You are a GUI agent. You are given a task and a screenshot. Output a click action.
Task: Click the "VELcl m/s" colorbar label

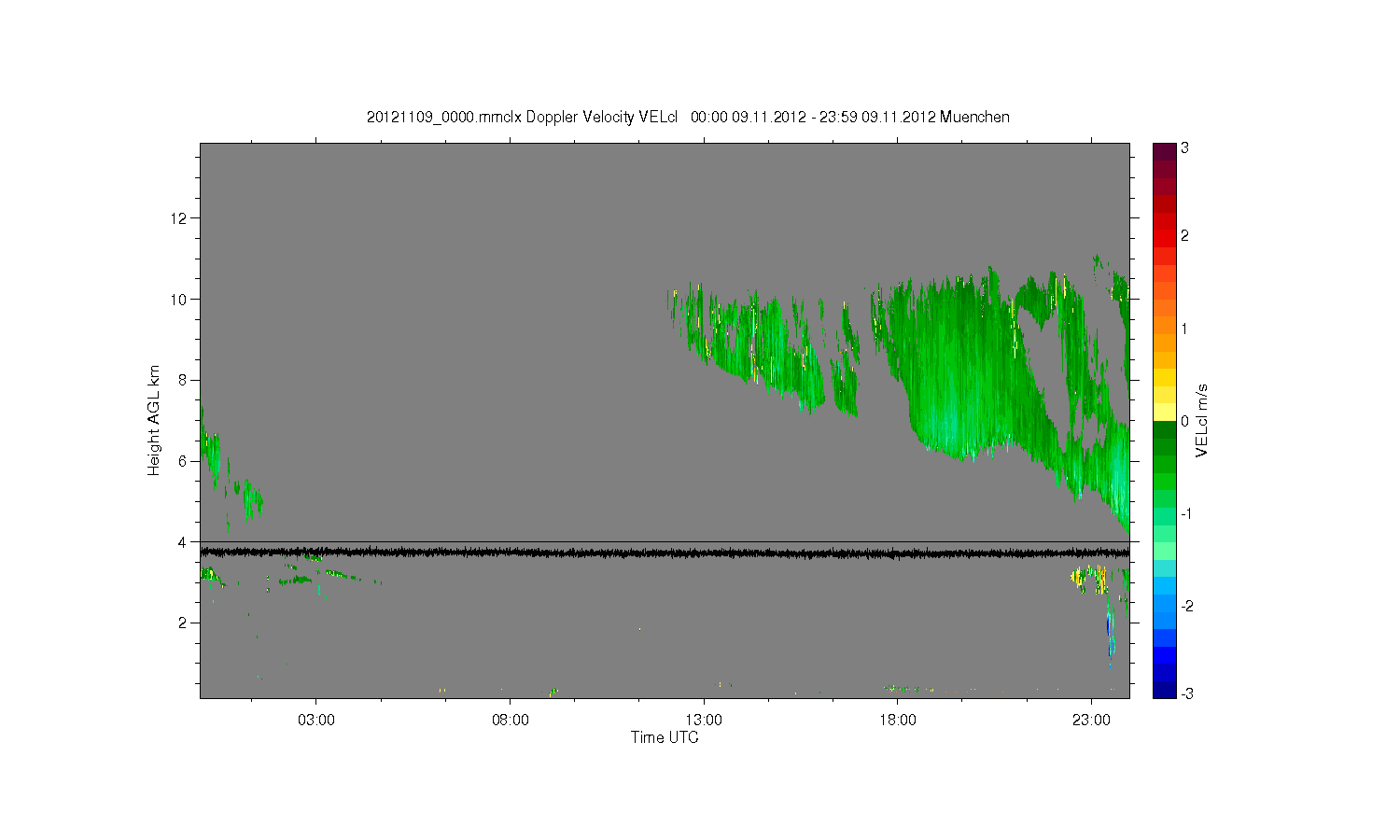coord(1202,420)
